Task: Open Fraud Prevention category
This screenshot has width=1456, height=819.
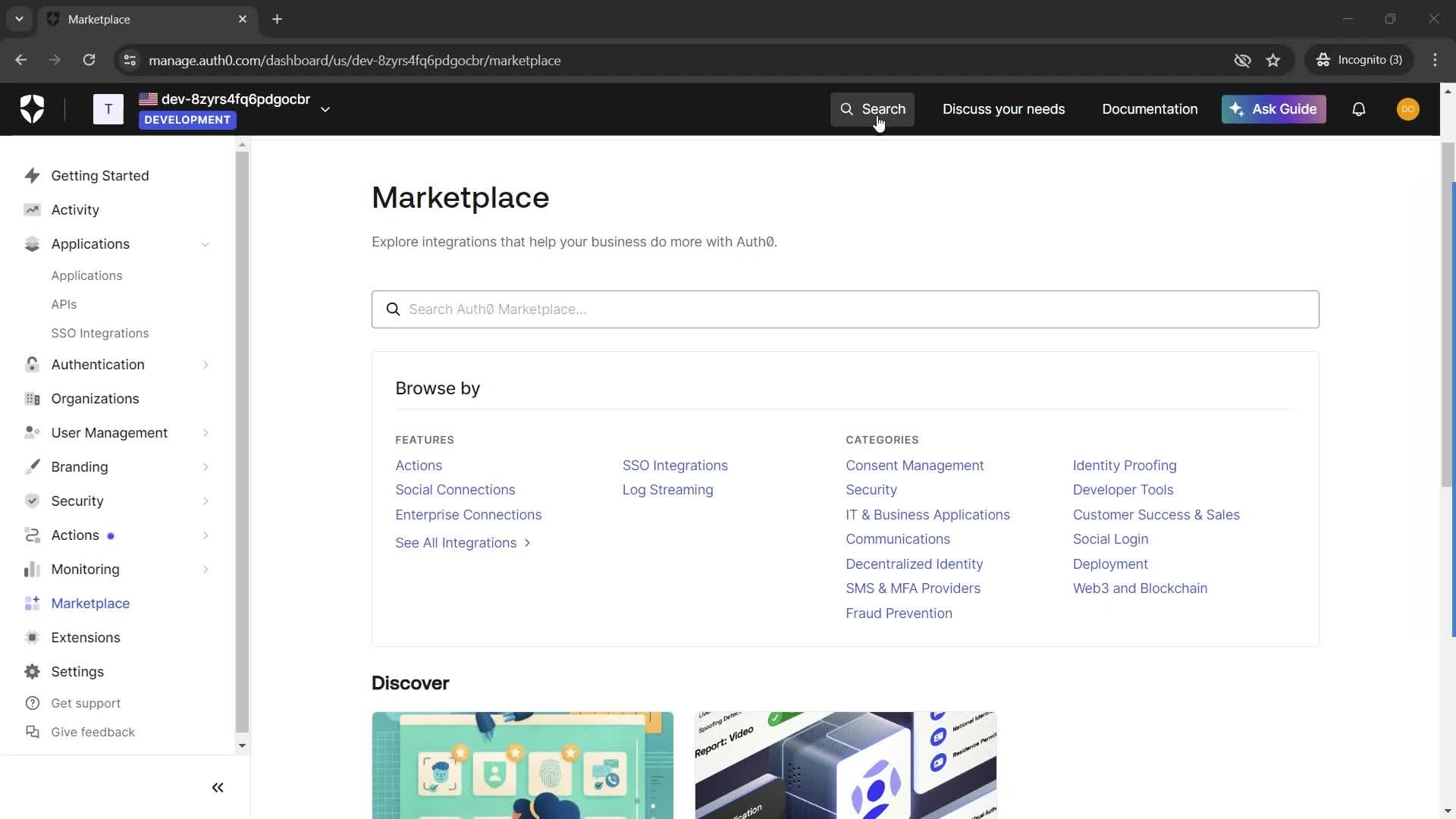Action: [899, 613]
